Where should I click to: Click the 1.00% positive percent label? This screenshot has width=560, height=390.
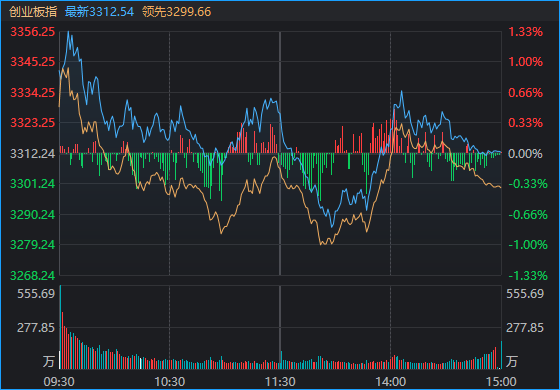pyautogui.click(x=525, y=62)
